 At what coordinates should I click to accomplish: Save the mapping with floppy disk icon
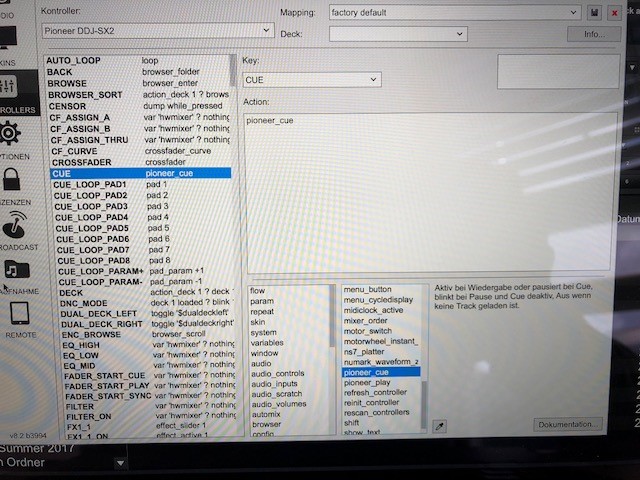(x=594, y=13)
